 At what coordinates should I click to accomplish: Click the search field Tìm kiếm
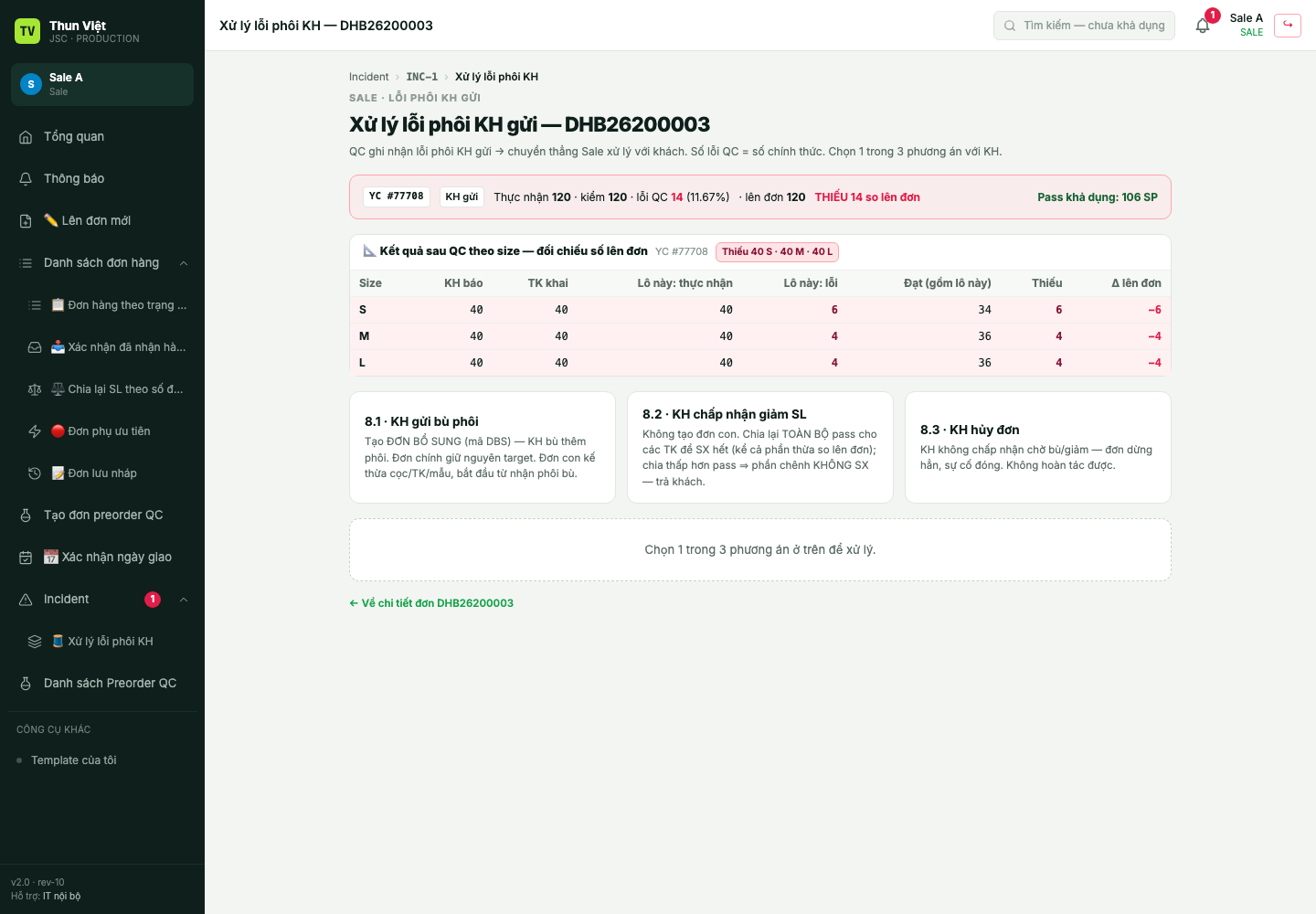click(x=1084, y=26)
